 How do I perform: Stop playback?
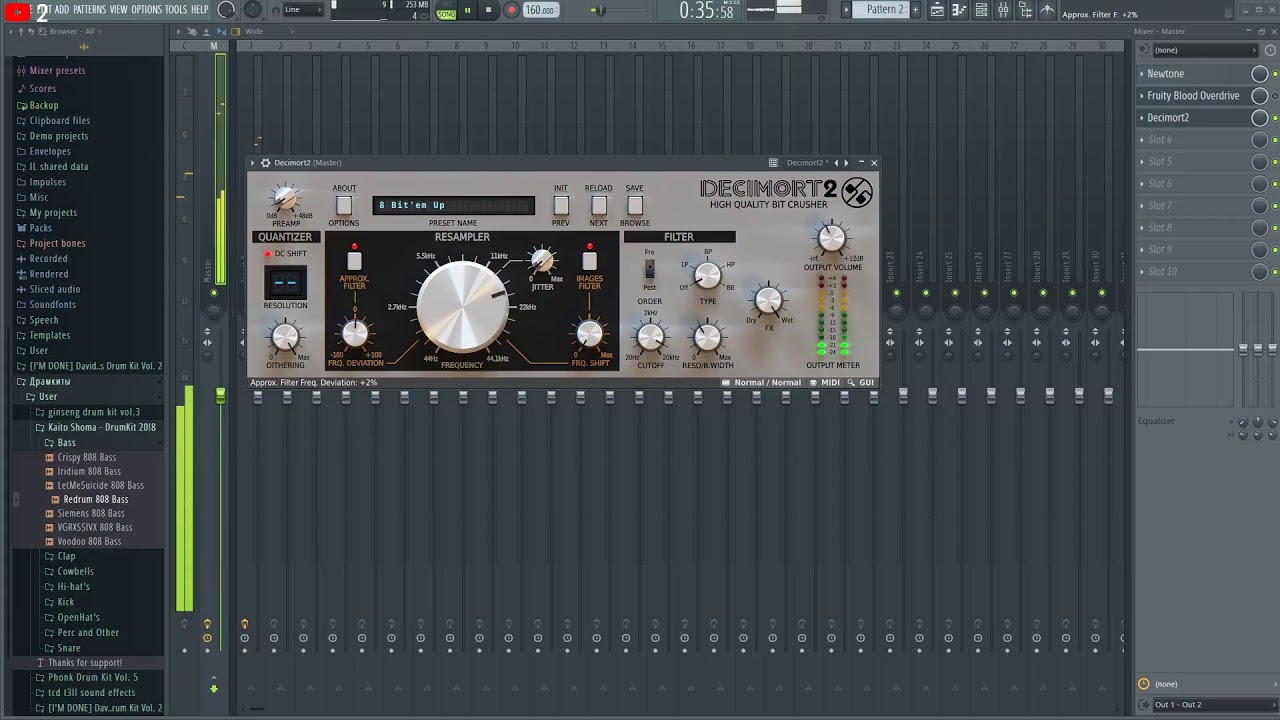point(489,10)
